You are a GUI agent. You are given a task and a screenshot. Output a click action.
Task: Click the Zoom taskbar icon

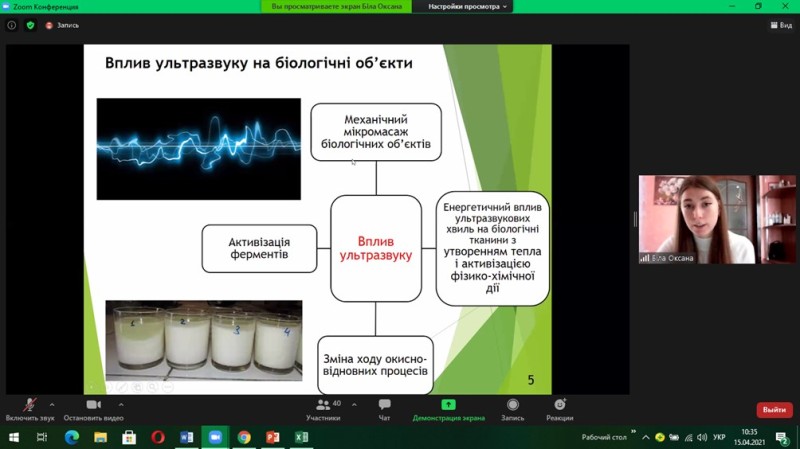[215, 437]
